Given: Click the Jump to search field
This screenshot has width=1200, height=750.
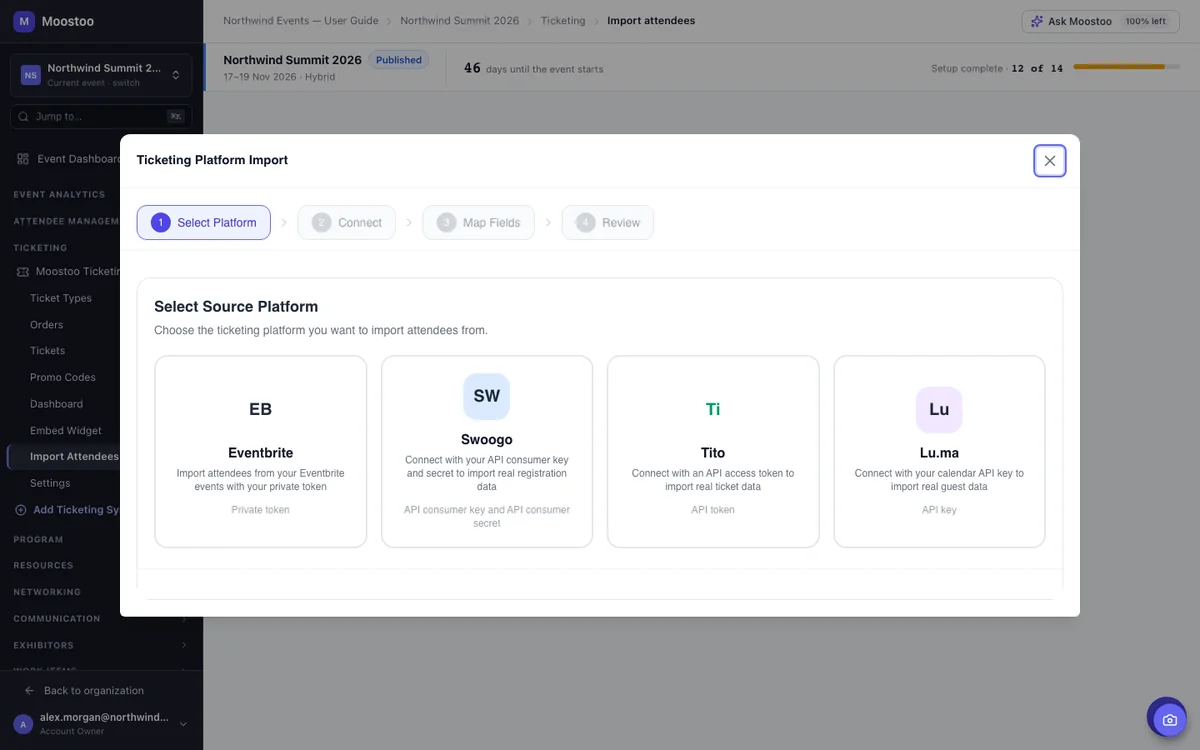Looking at the screenshot, I should point(101,117).
